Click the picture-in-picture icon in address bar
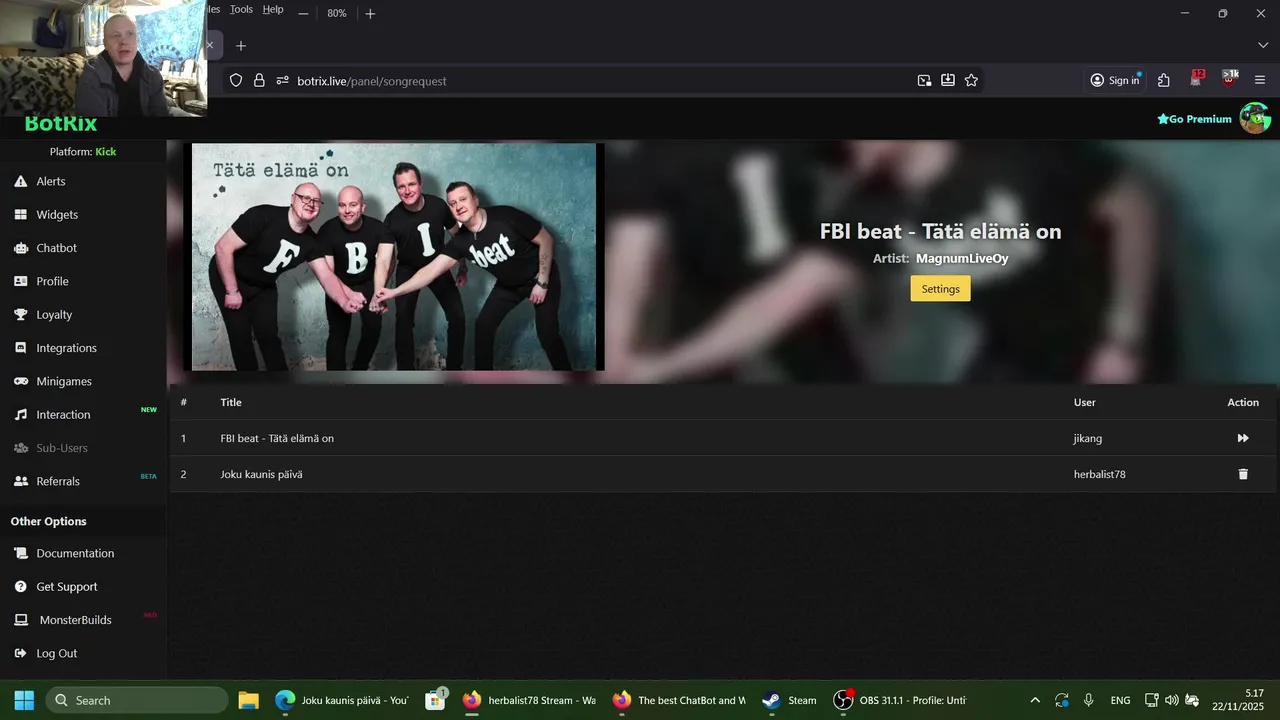 (924, 80)
